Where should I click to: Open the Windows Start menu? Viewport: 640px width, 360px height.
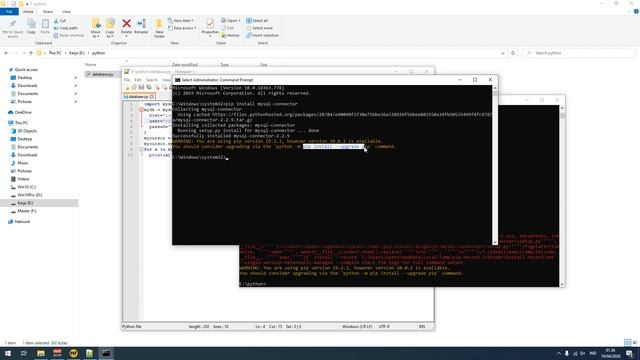8,353
